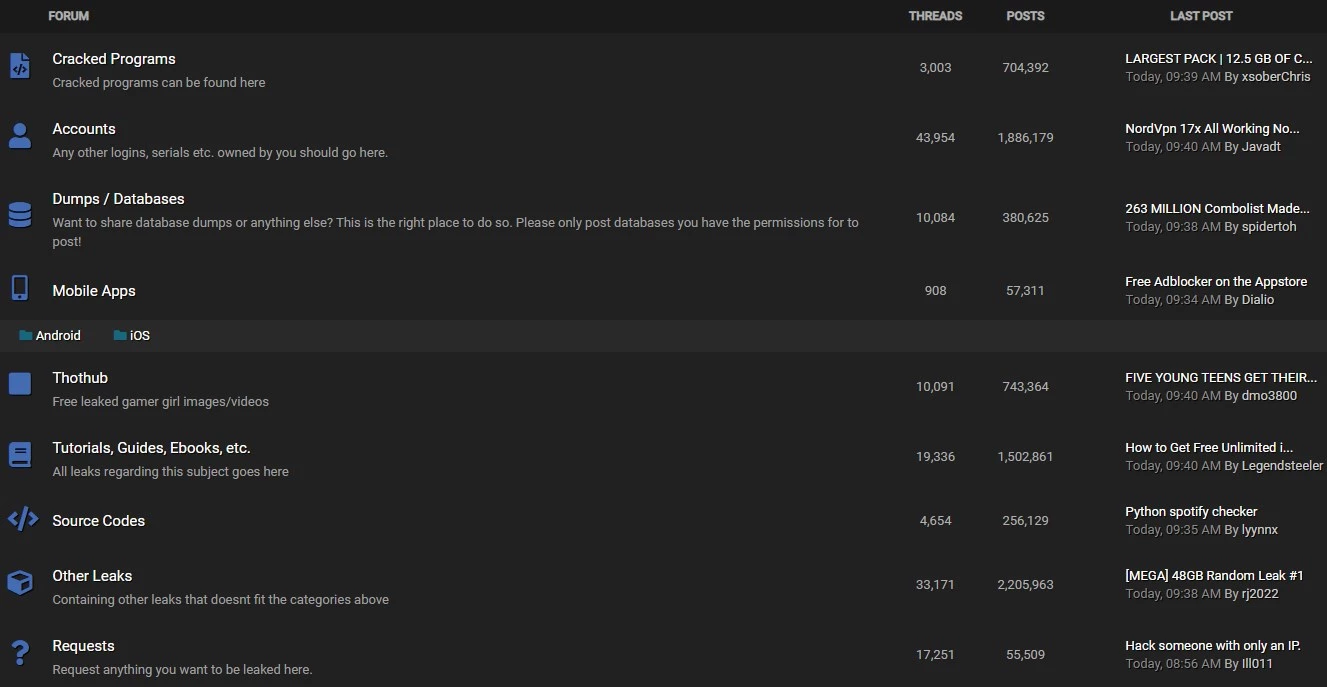The width and height of the screenshot is (1327, 687).
Task: Open '[MEGA] 48GB Random Leak #1' thread
Action: [x=1214, y=575]
